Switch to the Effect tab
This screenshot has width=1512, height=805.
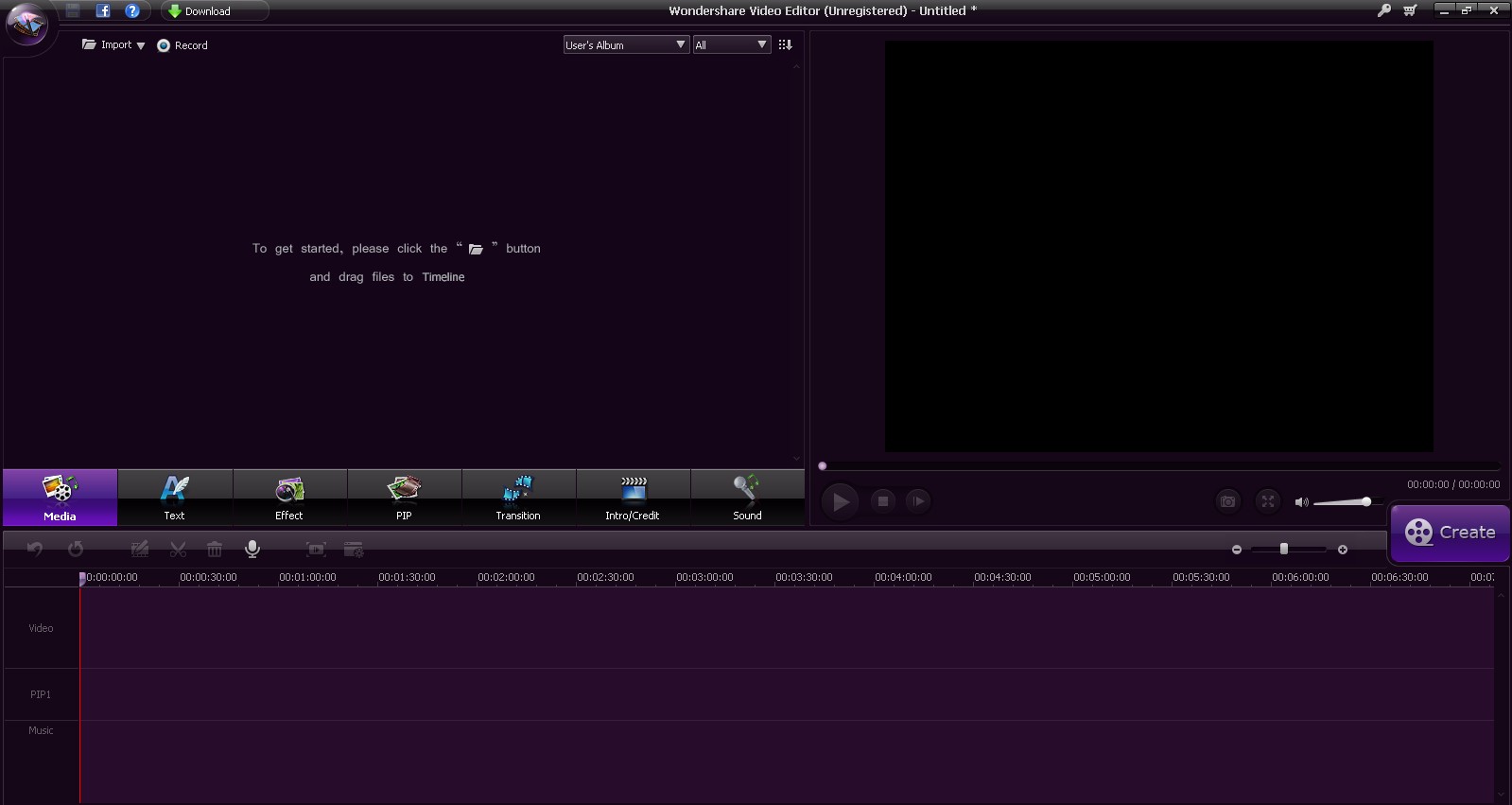click(x=289, y=498)
